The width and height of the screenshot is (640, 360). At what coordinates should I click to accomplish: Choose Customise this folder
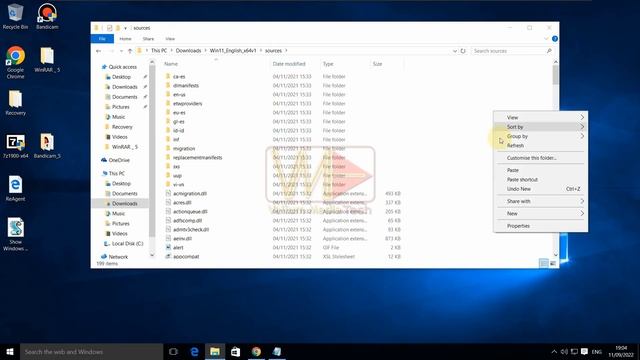tap(540, 158)
